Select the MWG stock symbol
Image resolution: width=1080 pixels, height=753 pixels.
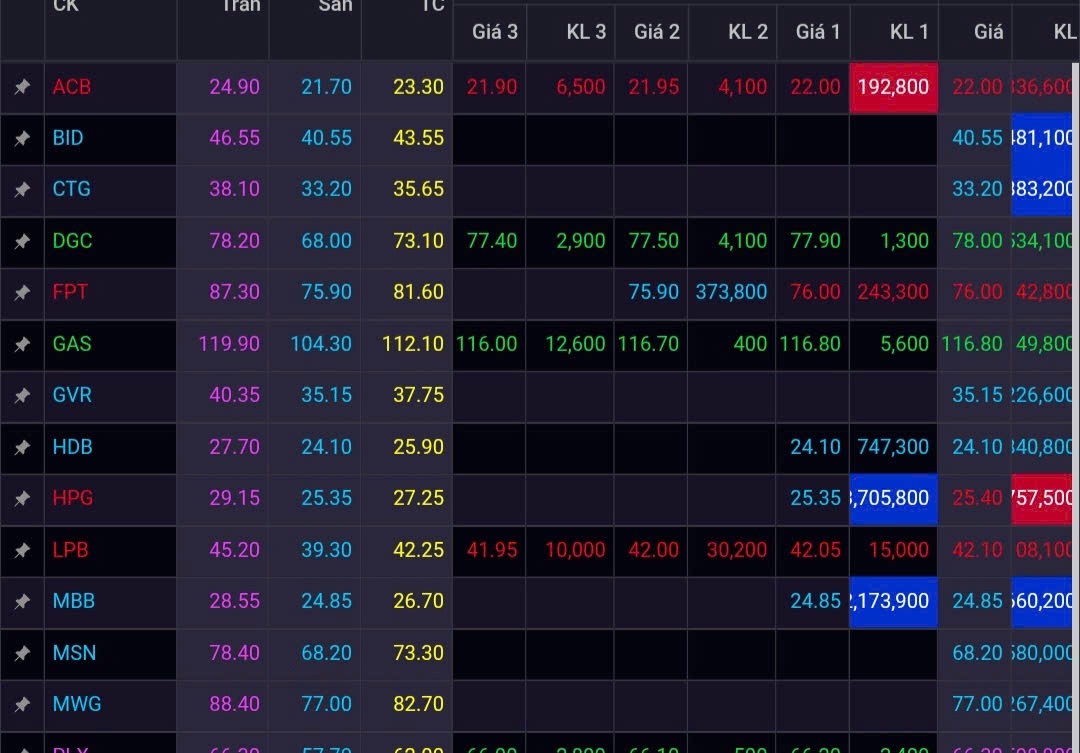tap(76, 703)
